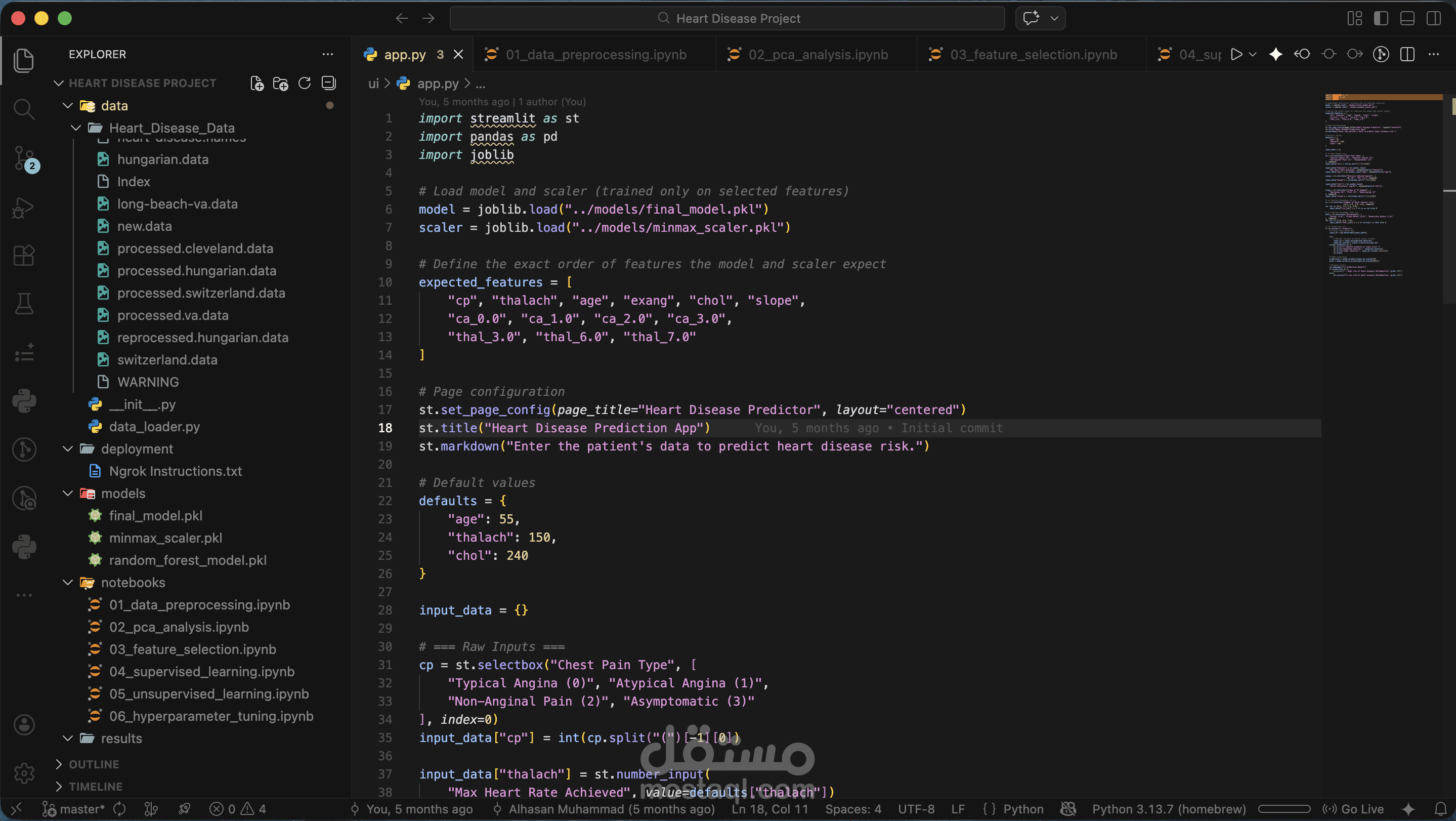Screen dimensions: 1456x821
Task: Toggle the secondary side bar layout
Action: click(x=1434, y=19)
